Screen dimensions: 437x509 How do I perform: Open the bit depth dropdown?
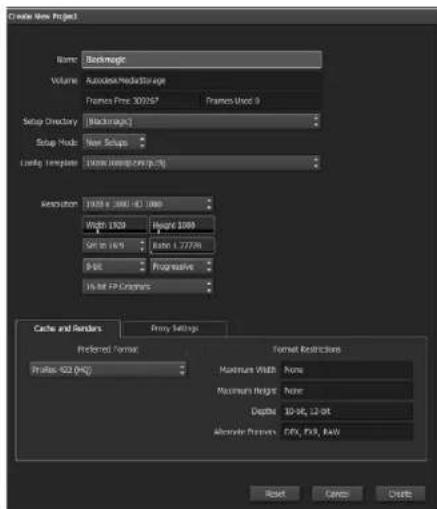pyautogui.click(x=114, y=266)
